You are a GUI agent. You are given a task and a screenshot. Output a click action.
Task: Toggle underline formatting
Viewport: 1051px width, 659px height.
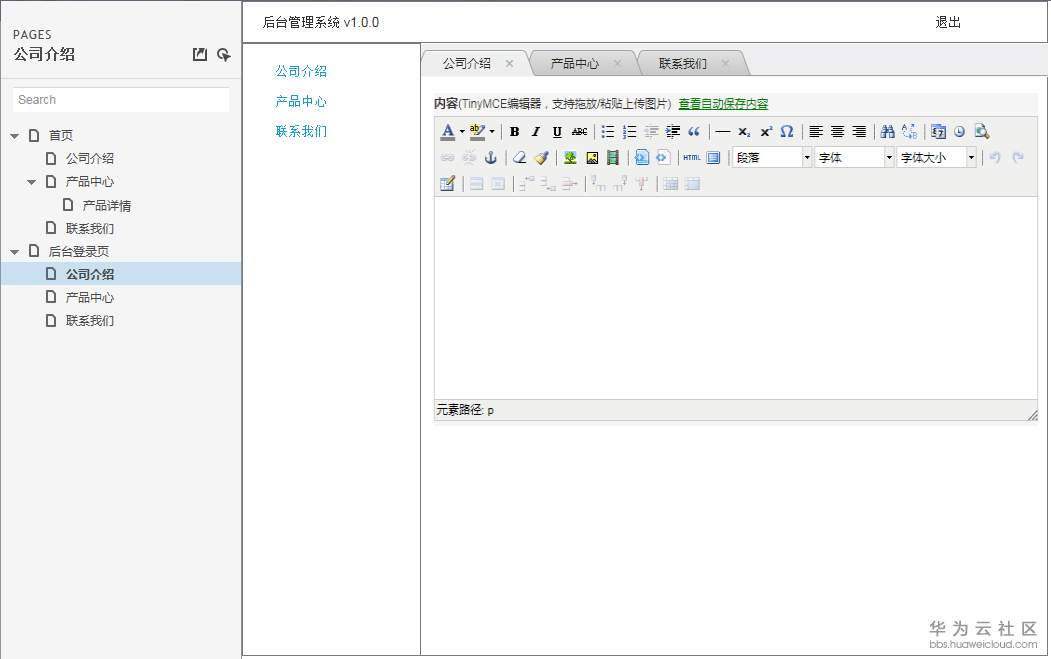pos(557,132)
